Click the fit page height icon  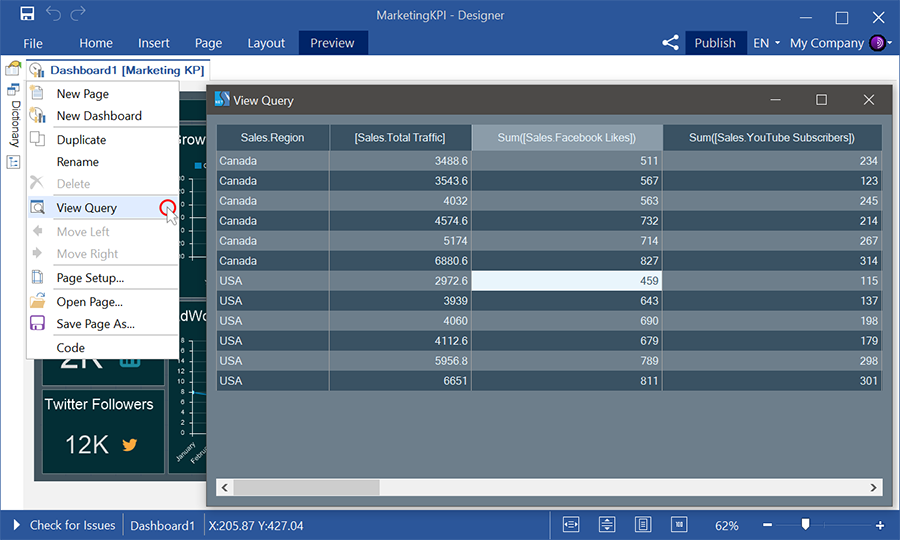click(x=607, y=525)
